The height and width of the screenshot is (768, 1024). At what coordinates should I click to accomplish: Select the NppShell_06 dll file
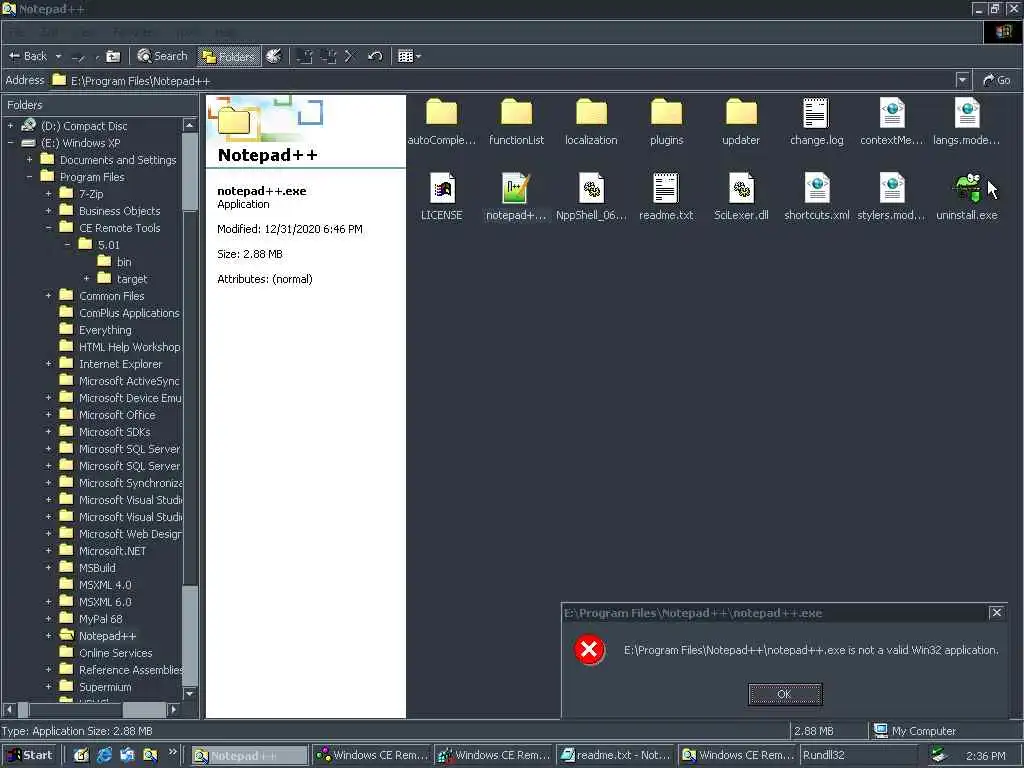coord(591,197)
